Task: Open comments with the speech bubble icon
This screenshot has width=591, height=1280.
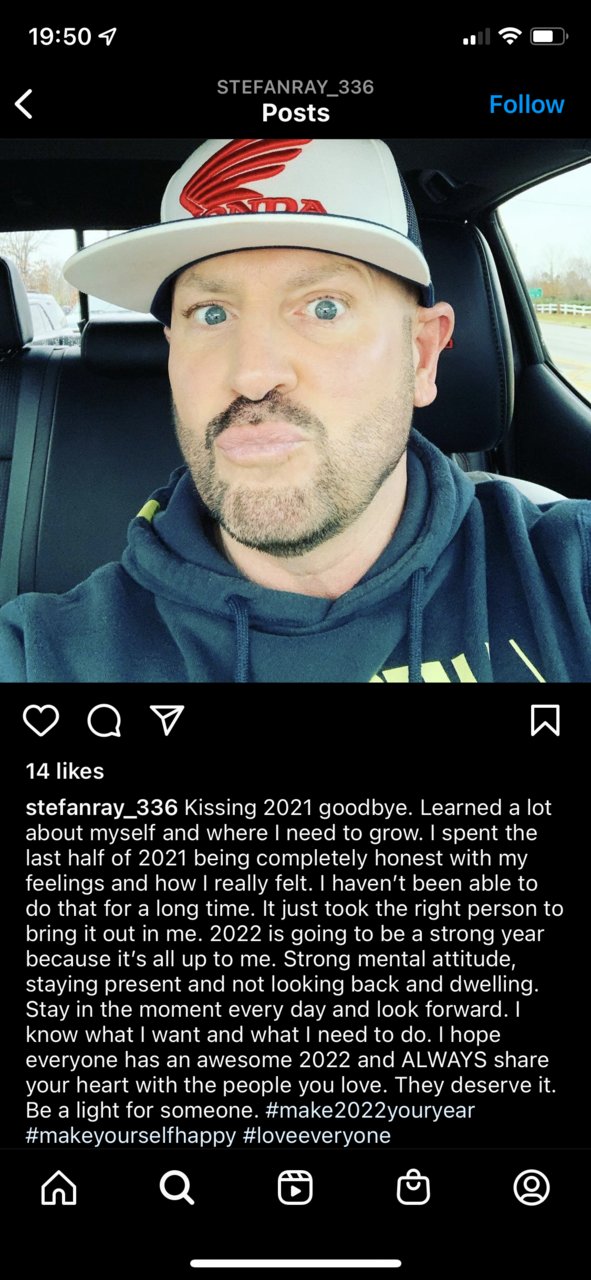Action: pyautogui.click(x=104, y=720)
